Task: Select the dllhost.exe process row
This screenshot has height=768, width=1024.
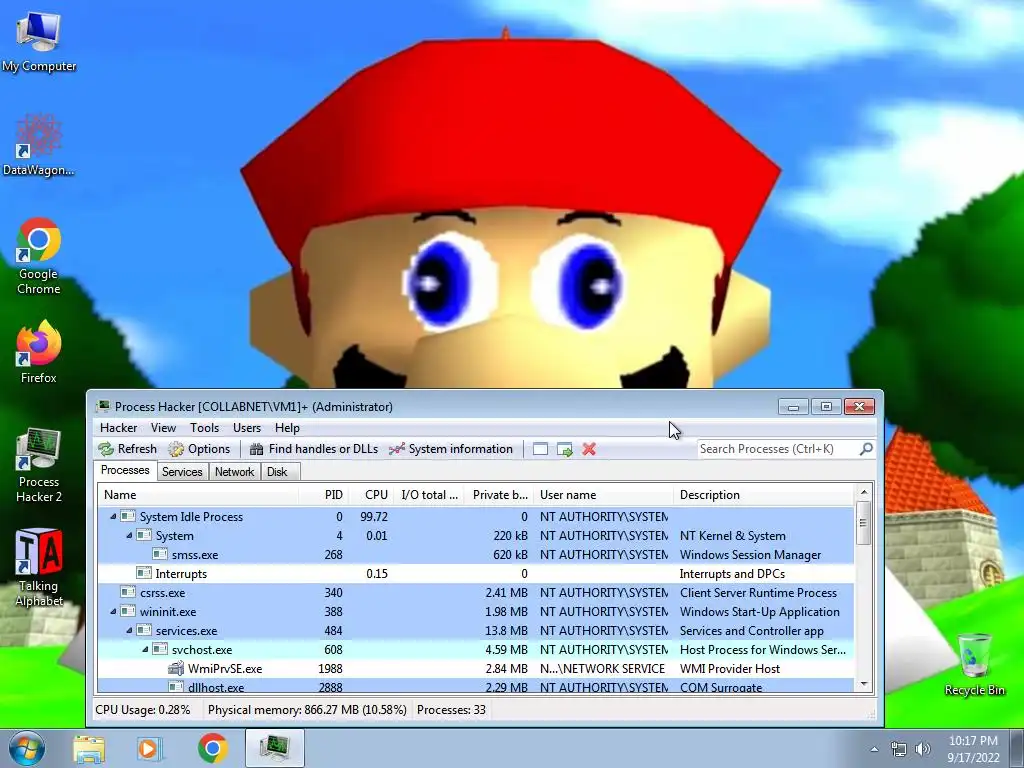Action: click(475, 686)
